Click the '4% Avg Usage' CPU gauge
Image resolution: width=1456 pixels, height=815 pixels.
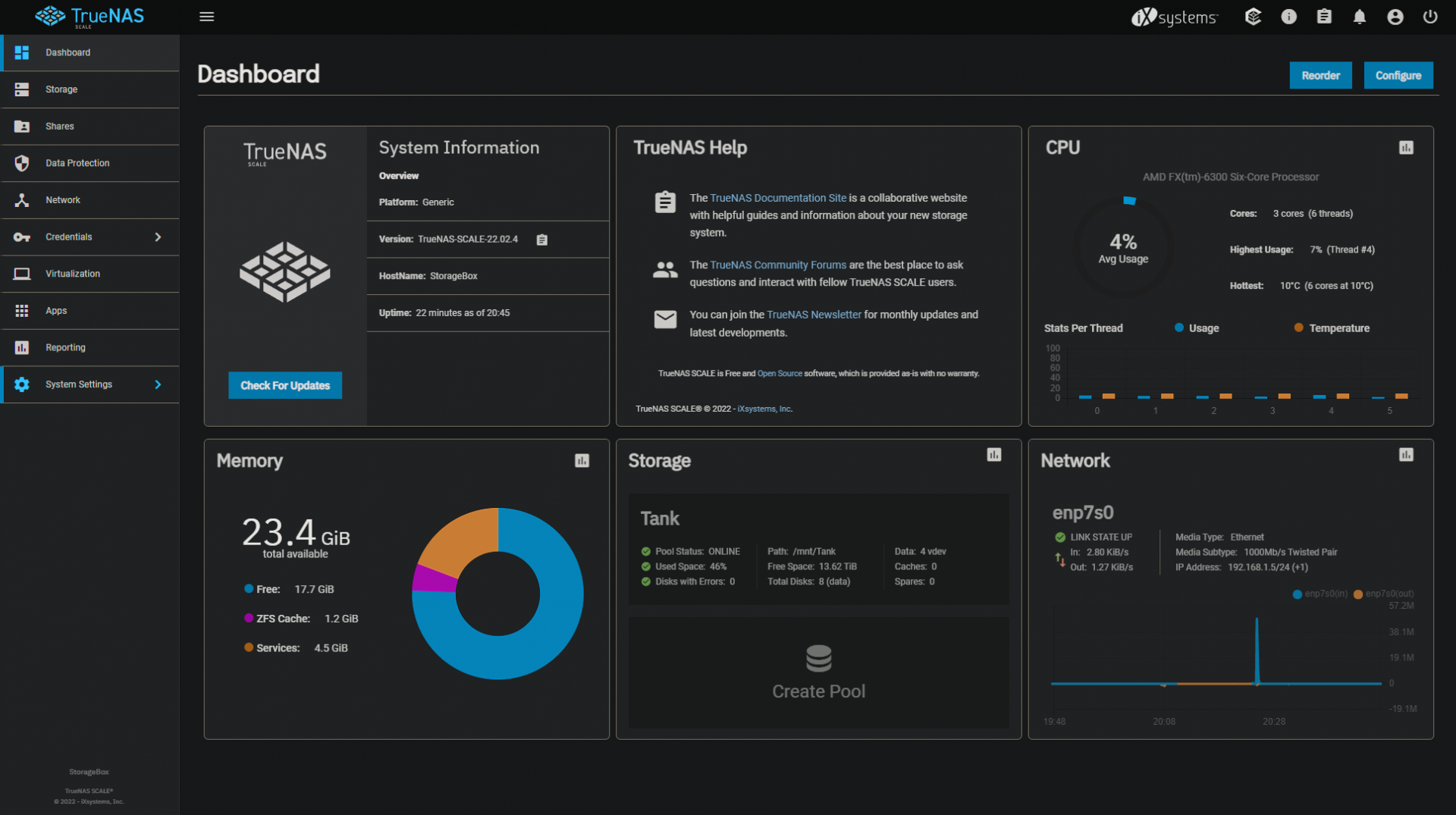1123,248
